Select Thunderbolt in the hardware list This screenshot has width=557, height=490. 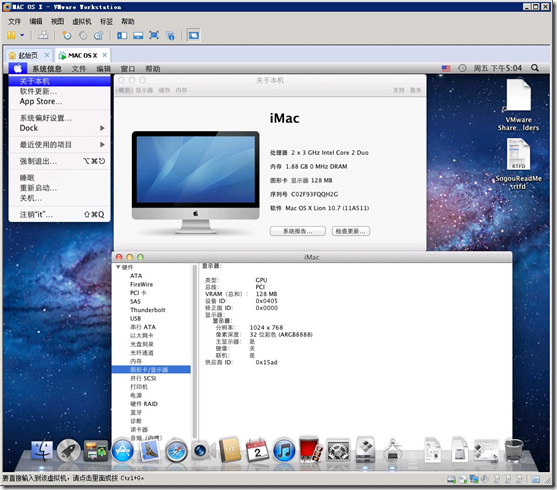tap(147, 310)
